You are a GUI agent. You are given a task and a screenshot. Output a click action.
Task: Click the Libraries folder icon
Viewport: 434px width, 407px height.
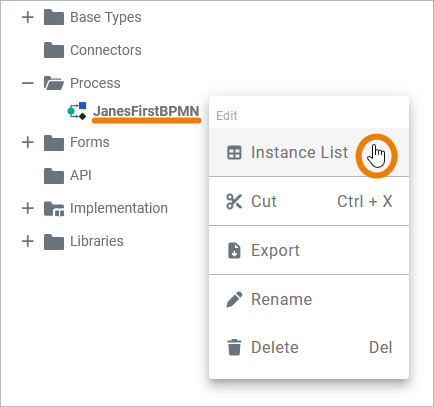click(54, 242)
